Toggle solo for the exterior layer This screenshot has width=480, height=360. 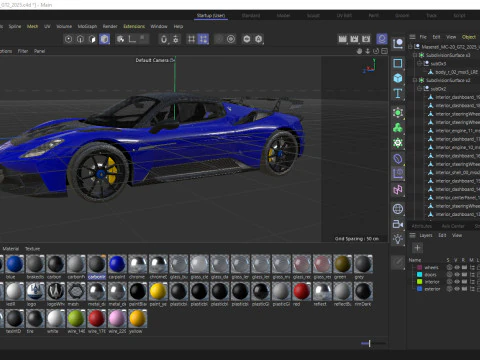point(449,289)
